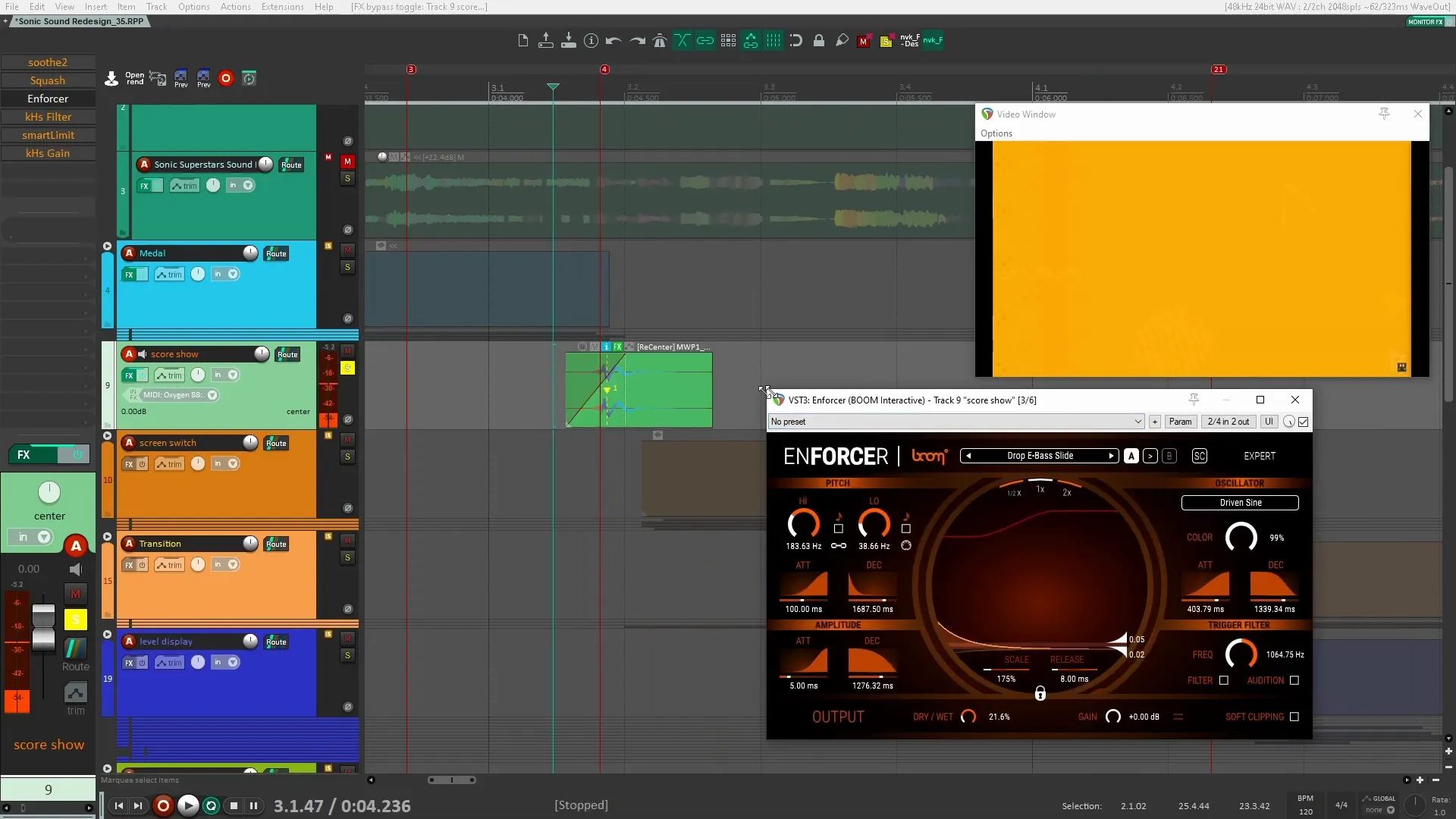1456x819 pixels.
Task: Toggle item grouping link icon
Action: pos(705,41)
